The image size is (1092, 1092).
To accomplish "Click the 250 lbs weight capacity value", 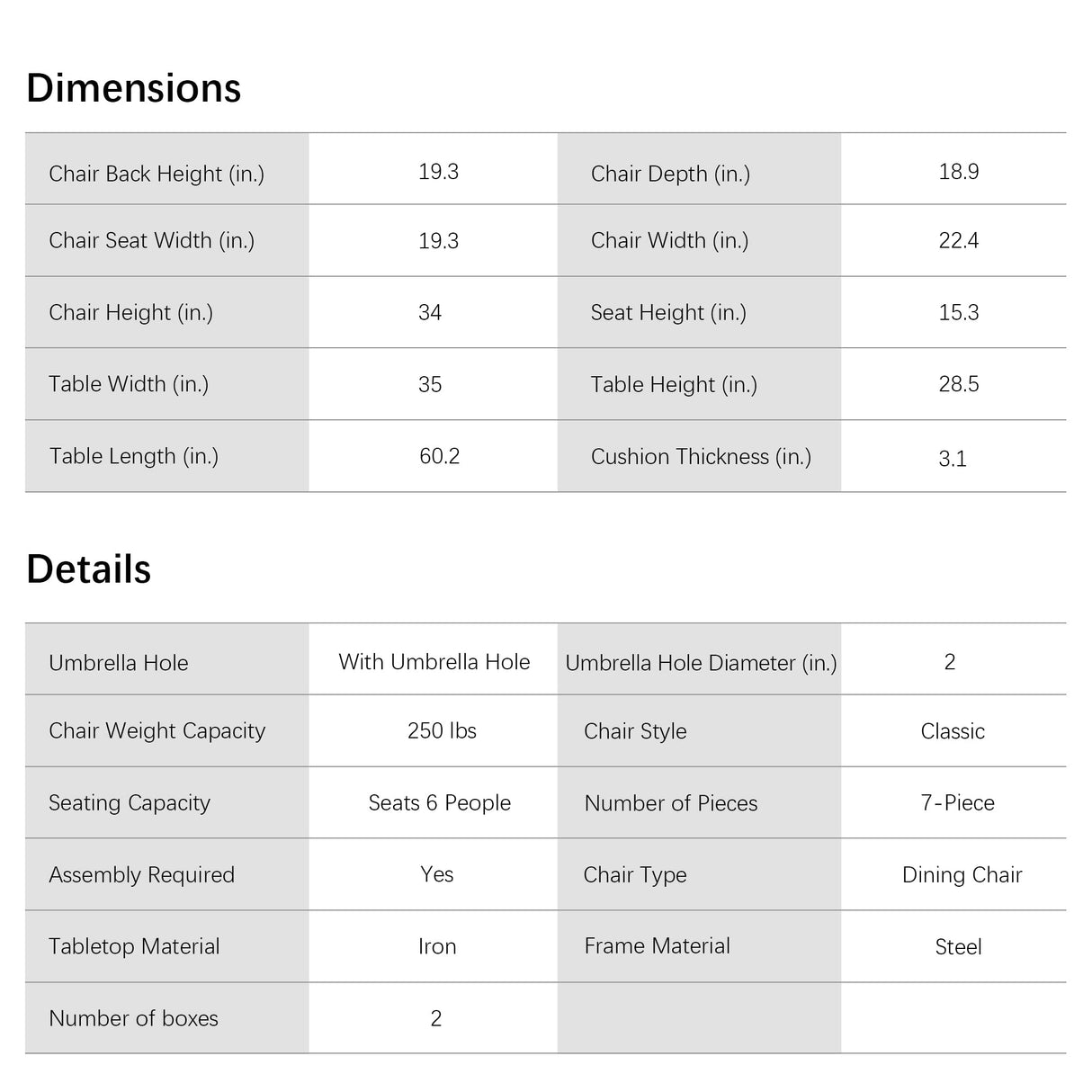I will tap(442, 730).
